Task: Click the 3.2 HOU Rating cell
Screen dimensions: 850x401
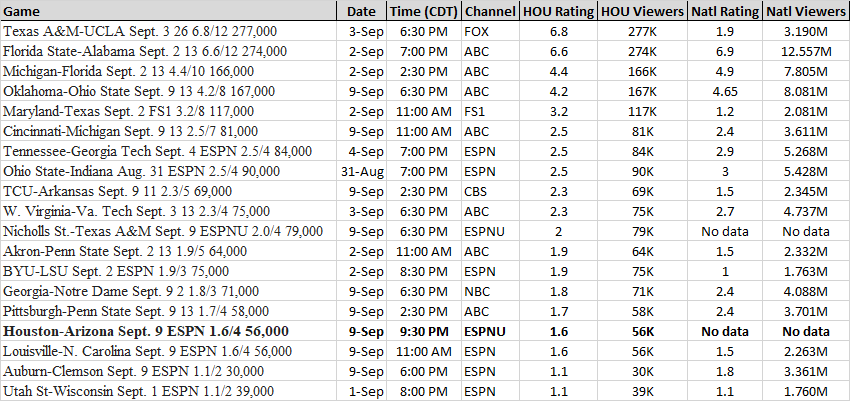Action: tap(558, 112)
